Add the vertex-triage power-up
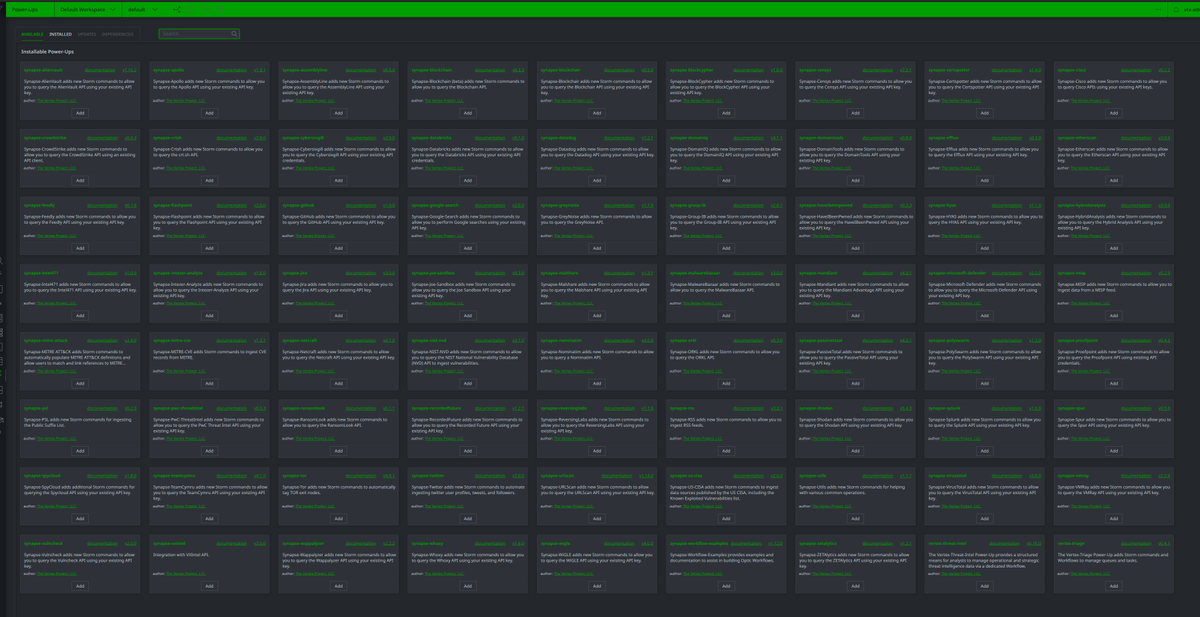This screenshot has height=617, width=1200. (1113, 586)
